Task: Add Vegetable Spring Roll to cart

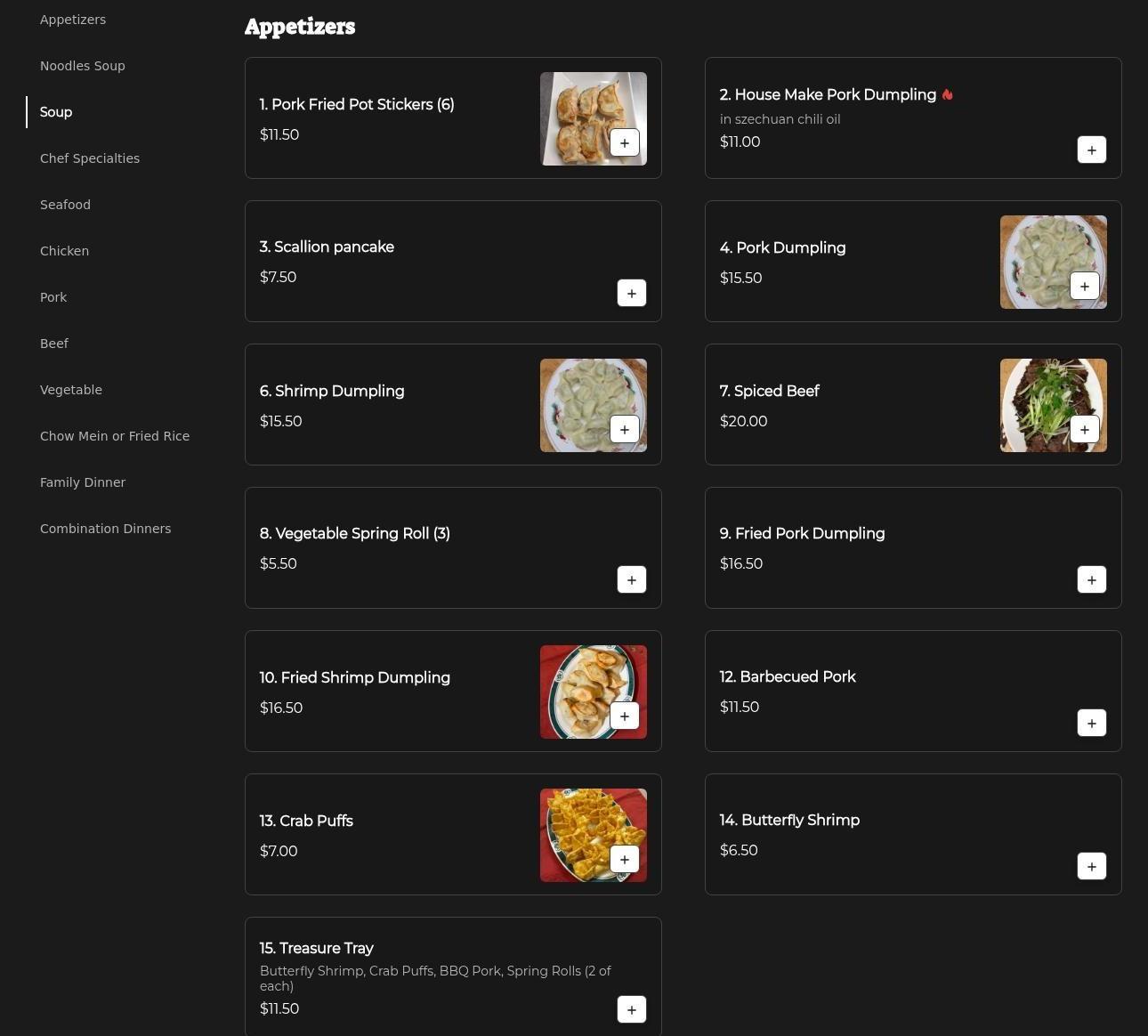Action: pyautogui.click(x=631, y=579)
